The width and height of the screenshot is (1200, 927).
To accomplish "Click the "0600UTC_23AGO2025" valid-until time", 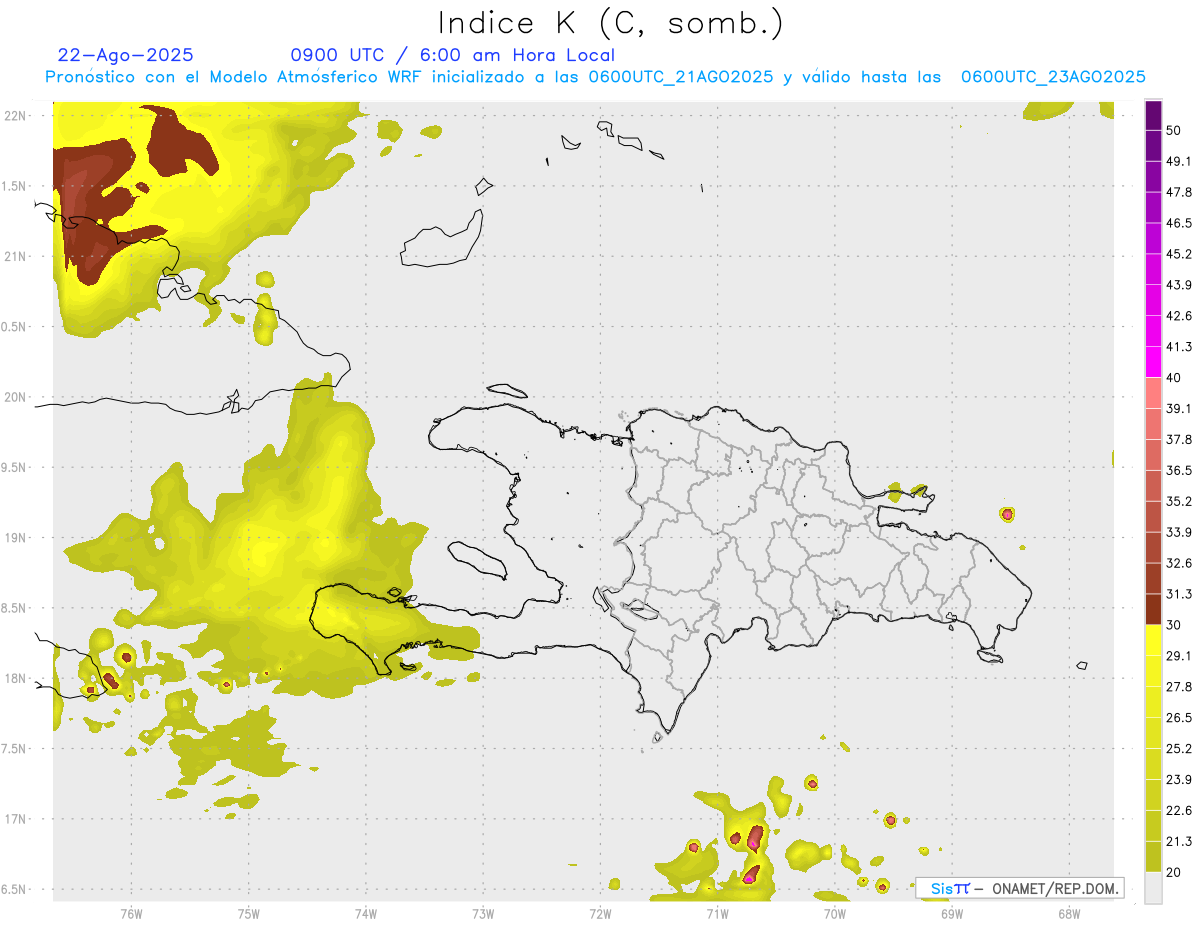I will (1053, 77).
